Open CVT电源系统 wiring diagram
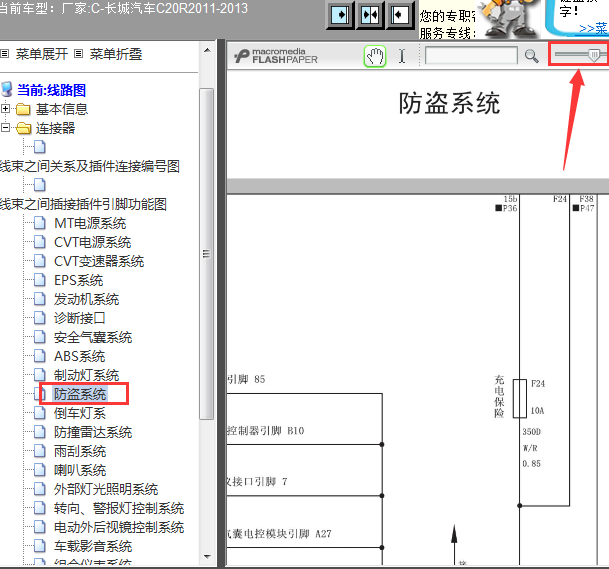Screen dimensions: 609x569 (92, 242)
